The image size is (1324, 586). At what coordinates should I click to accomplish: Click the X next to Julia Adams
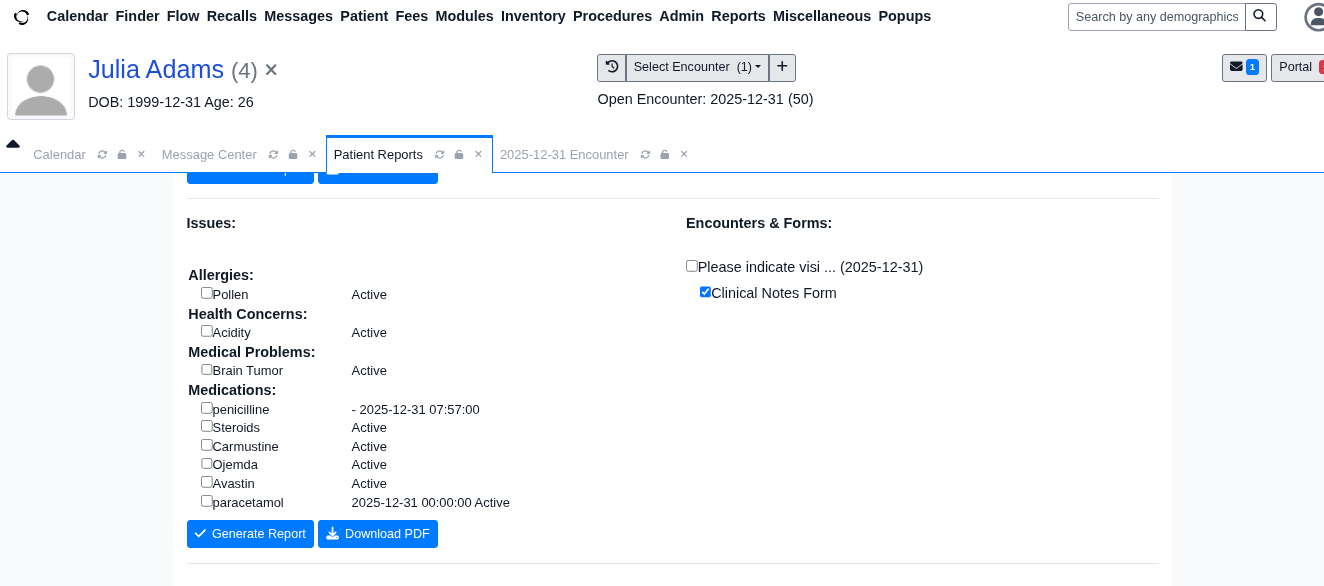[271, 70]
